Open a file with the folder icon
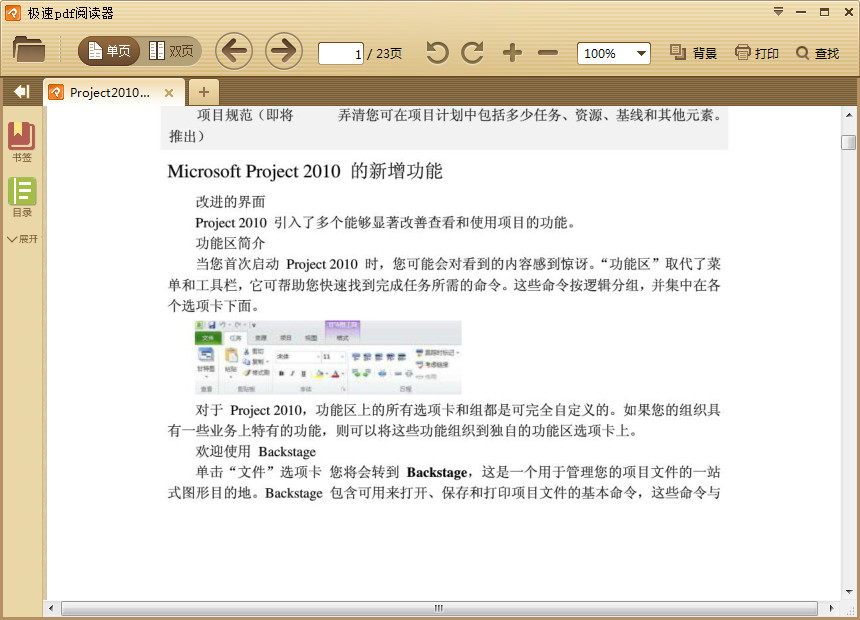 coord(29,49)
